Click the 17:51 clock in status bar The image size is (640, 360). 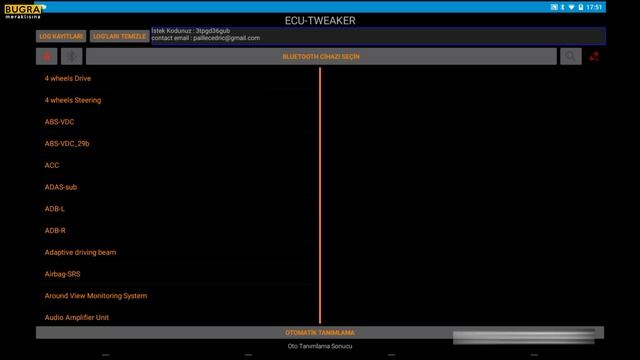pyautogui.click(x=594, y=7)
